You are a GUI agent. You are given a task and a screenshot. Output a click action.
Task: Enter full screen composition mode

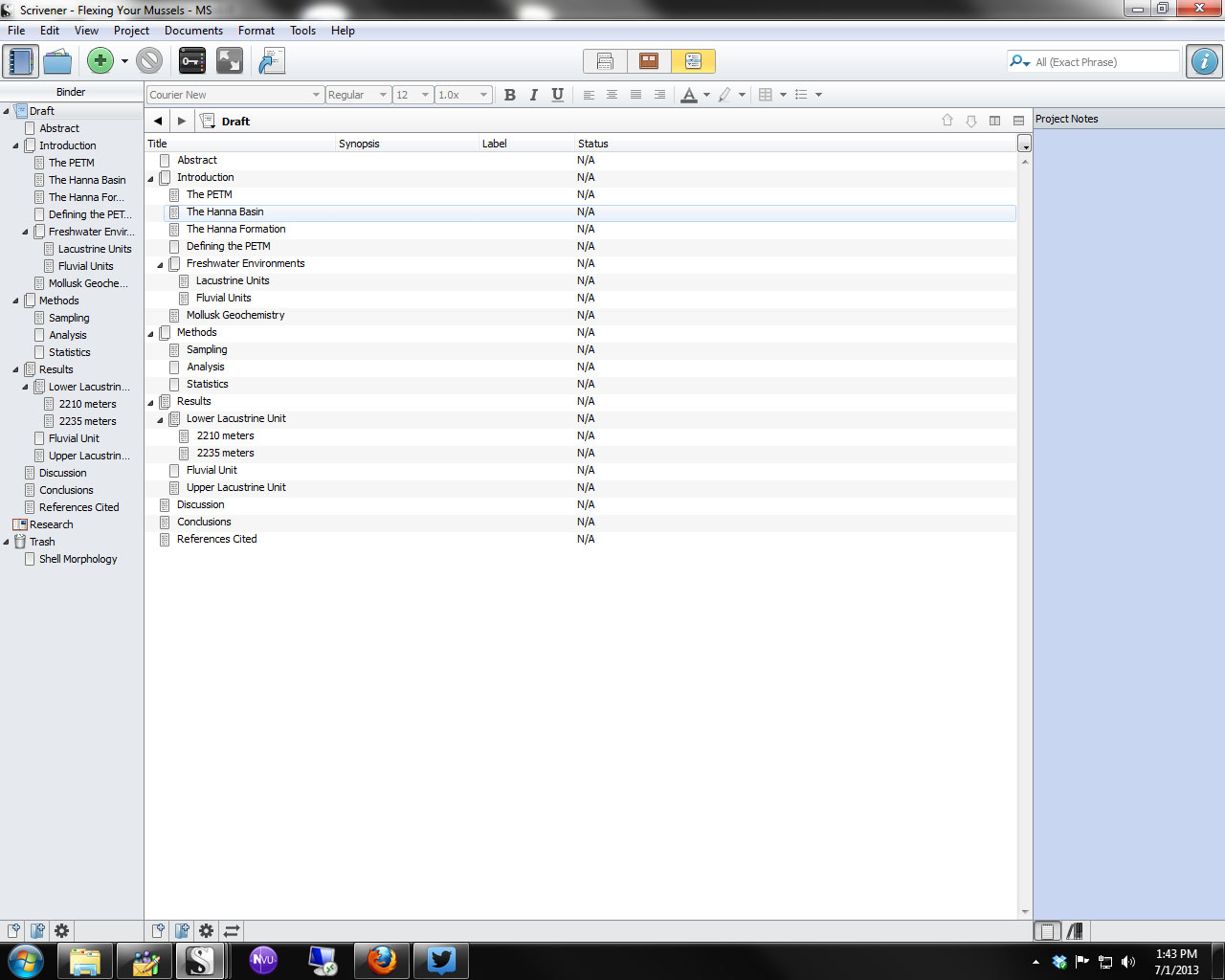tap(230, 61)
